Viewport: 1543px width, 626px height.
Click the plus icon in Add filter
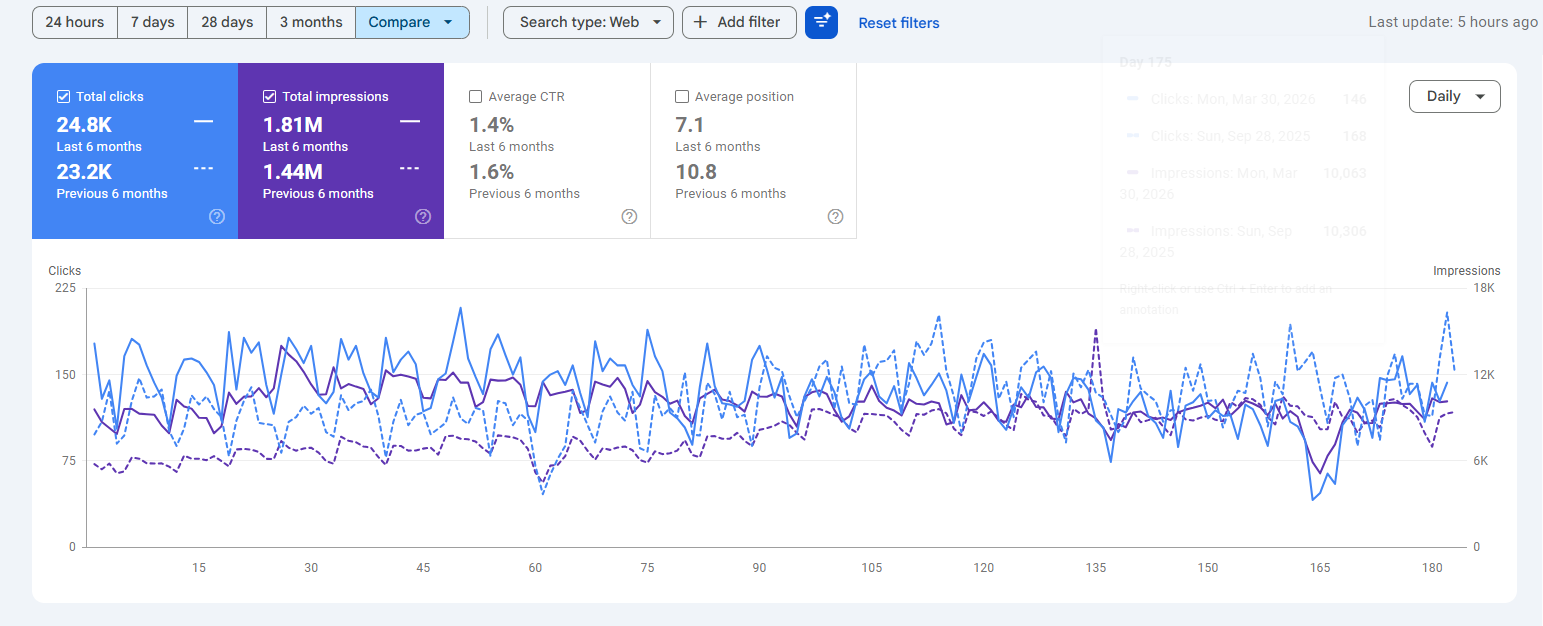(x=700, y=22)
